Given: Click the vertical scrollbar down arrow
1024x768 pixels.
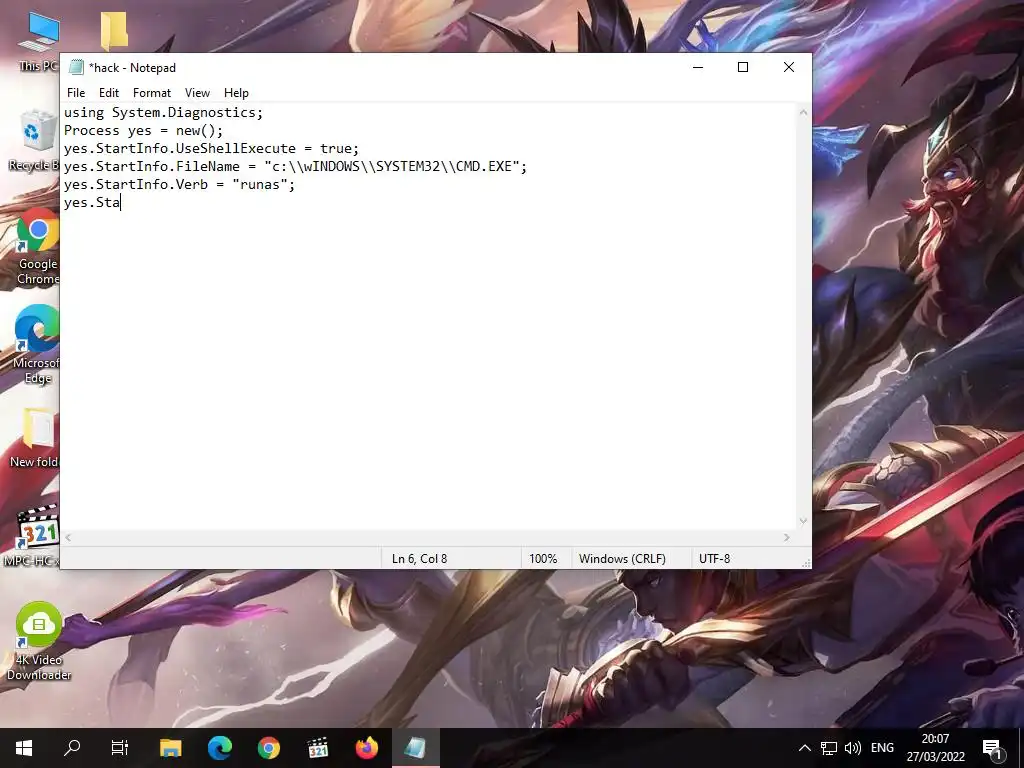Looking at the screenshot, I should pyautogui.click(x=803, y=521).
